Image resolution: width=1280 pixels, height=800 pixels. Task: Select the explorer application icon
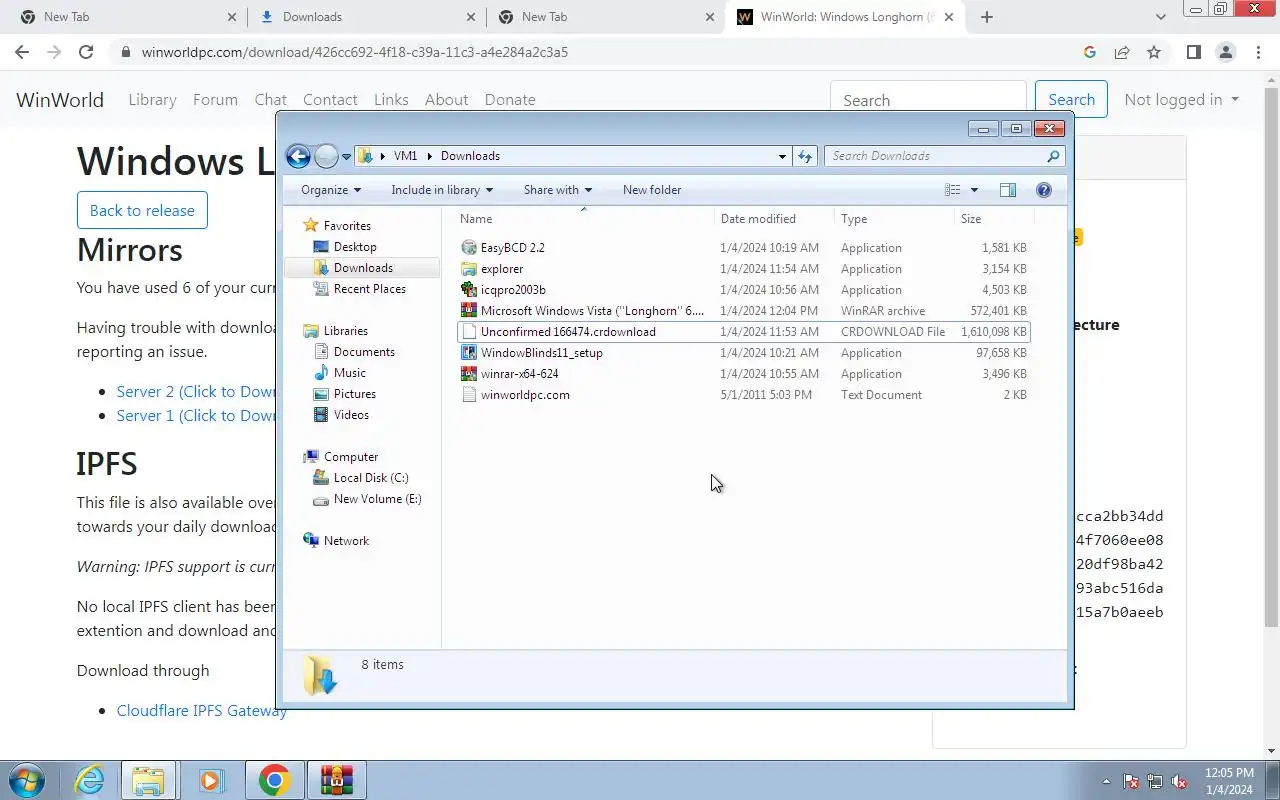(x=469, y=269)
